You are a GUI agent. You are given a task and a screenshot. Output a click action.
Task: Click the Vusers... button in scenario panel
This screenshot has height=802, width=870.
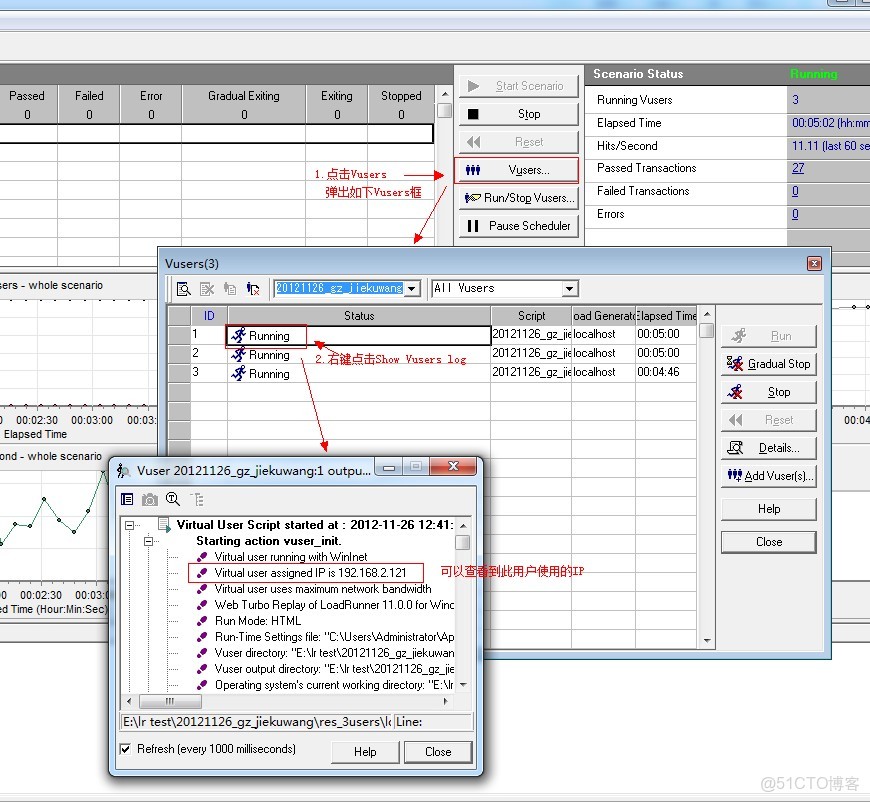[x=516, y=170]
